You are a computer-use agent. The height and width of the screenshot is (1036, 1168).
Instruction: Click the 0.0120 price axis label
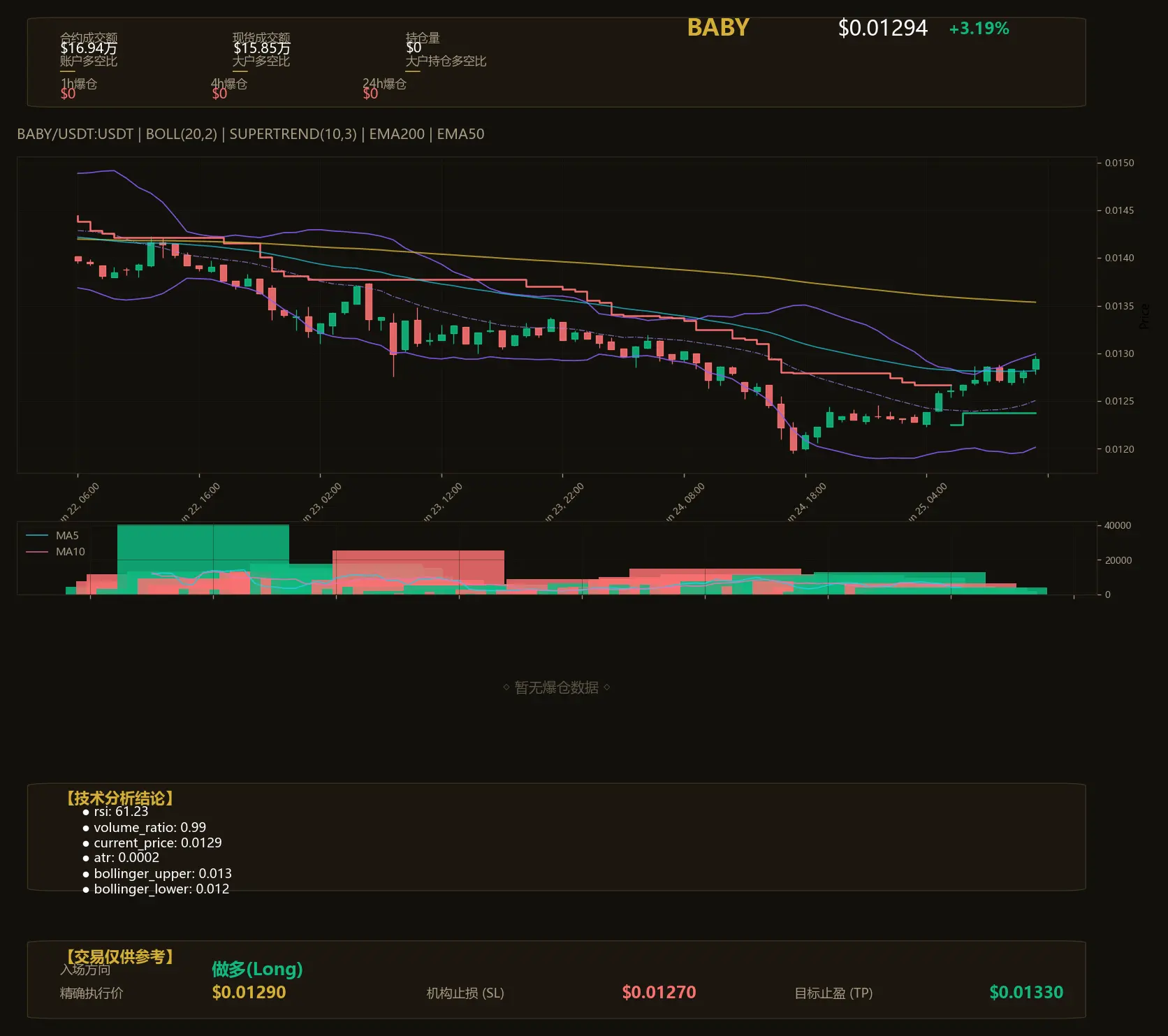coord(1119,449)
